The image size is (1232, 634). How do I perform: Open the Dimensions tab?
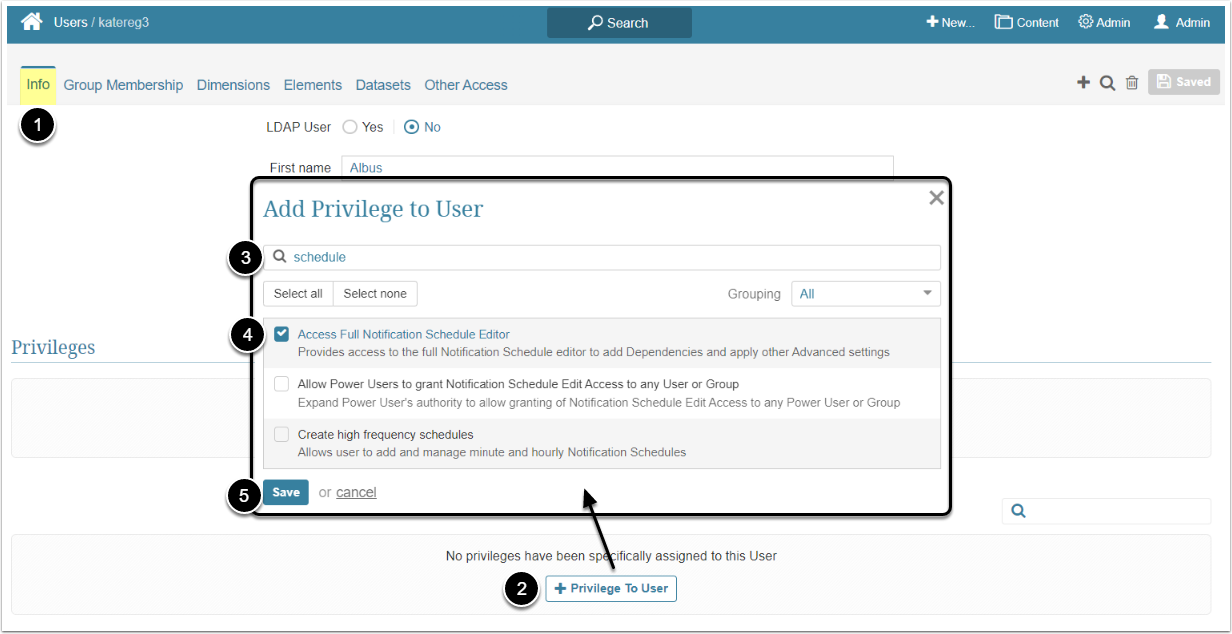233,85
